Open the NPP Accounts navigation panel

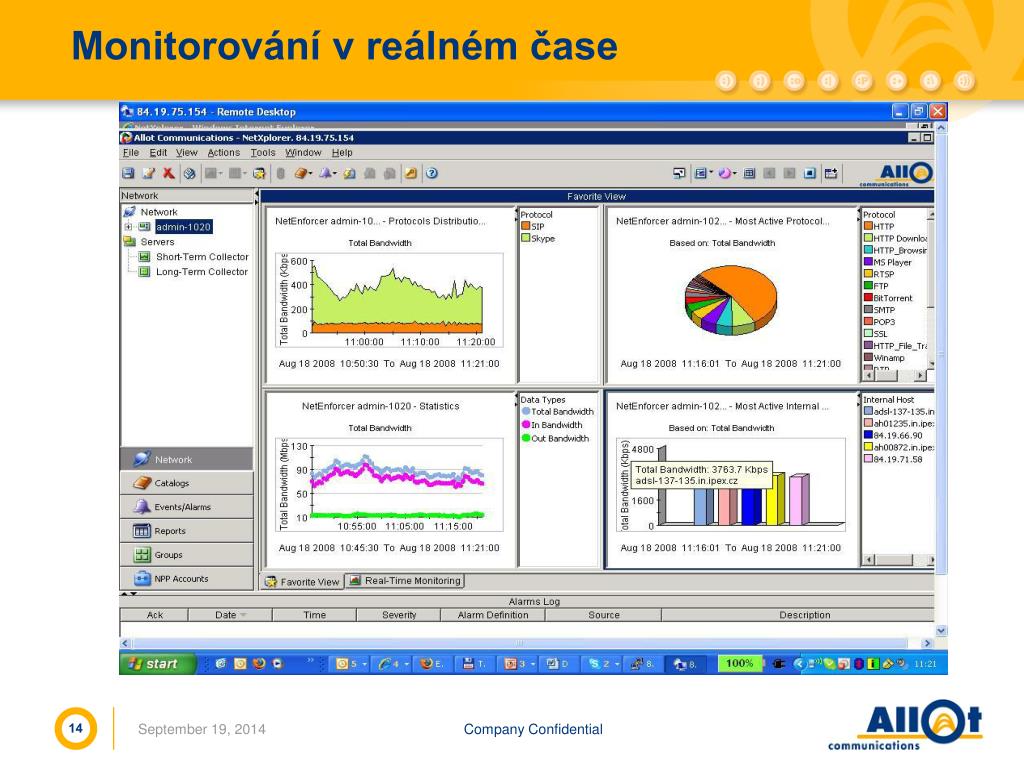(x=186, y=579)
